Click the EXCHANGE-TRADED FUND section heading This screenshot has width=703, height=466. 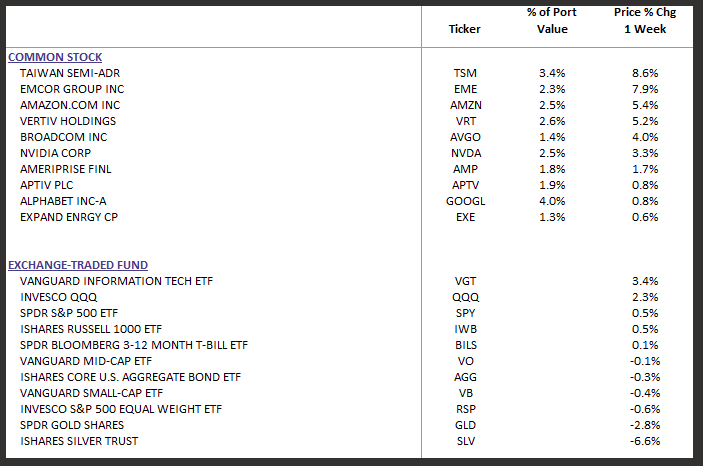pos(78,265)
